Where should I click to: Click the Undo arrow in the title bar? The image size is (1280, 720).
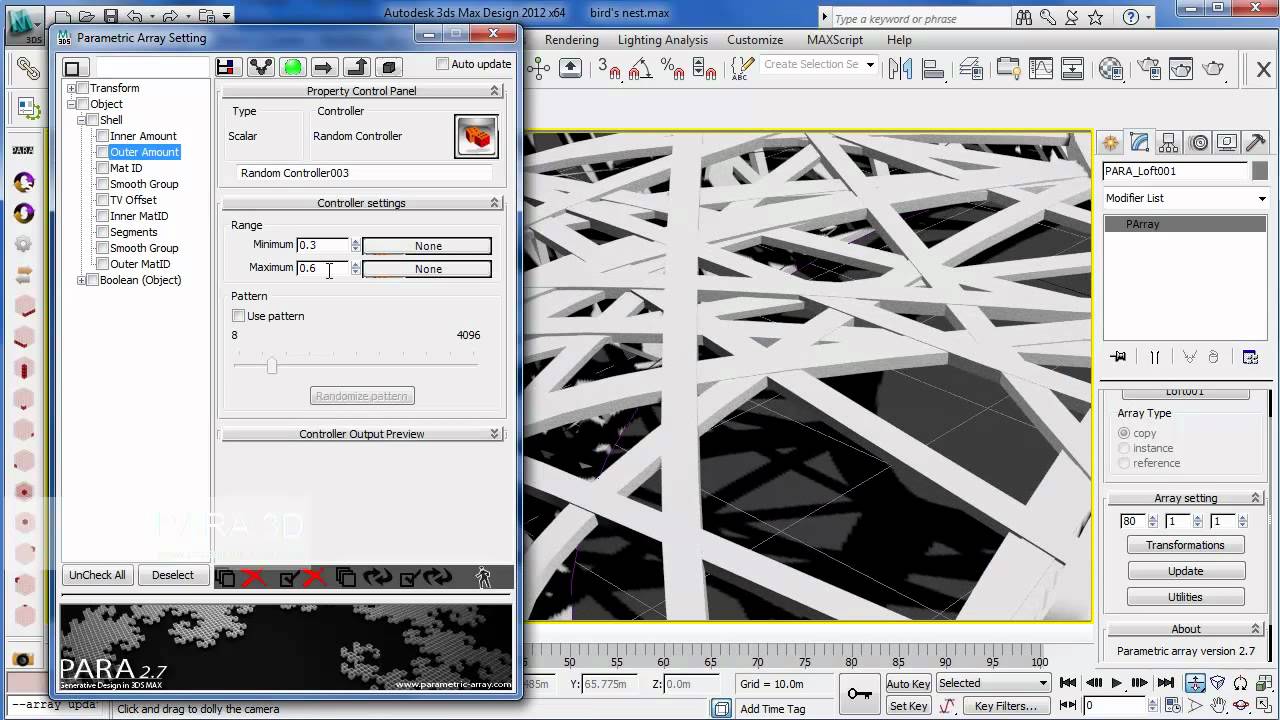[x=135, y=16]
